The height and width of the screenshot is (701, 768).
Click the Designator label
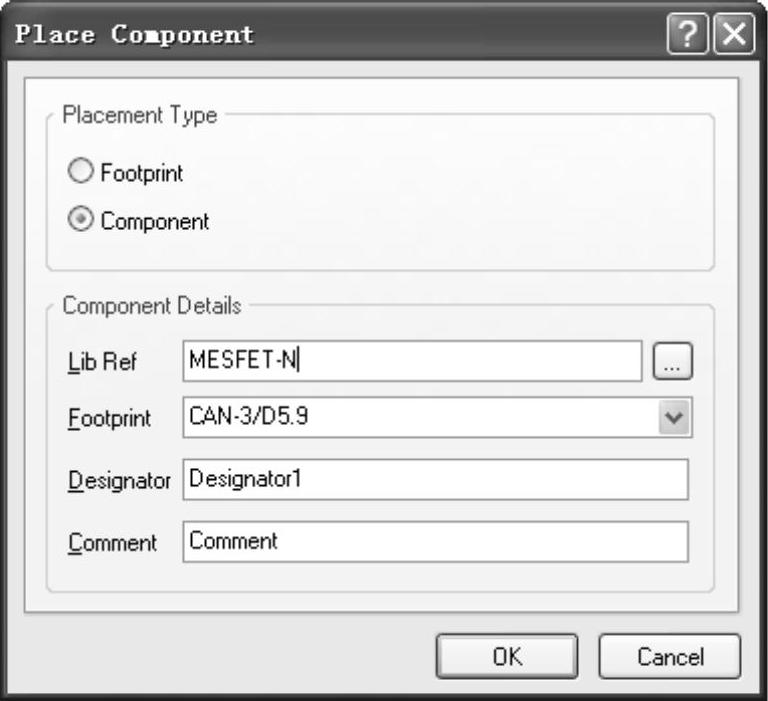tap(119, 480)
